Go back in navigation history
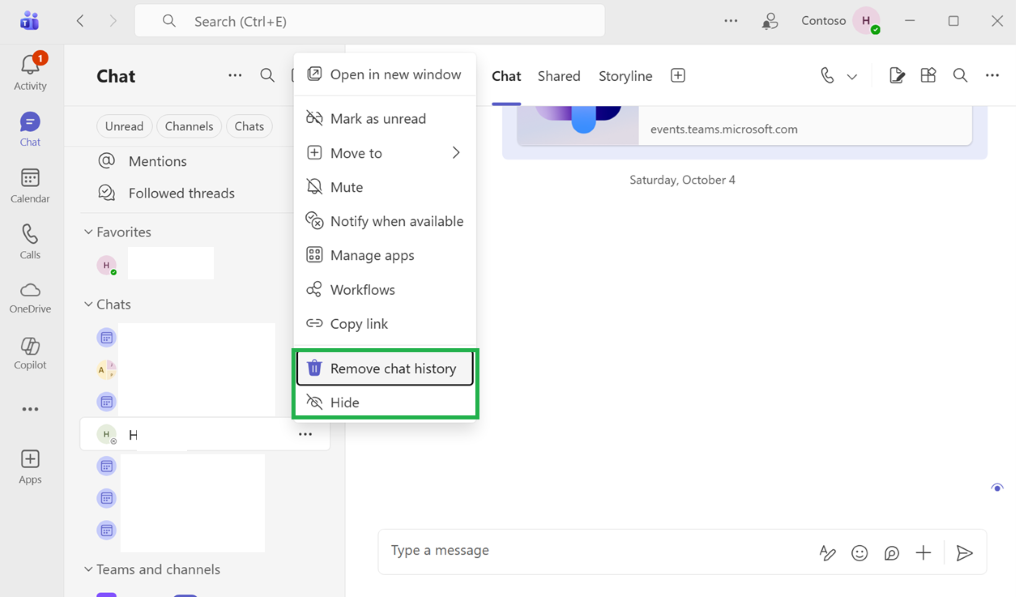Screen dimensions: 1024x597 click(x=80, y=21)
